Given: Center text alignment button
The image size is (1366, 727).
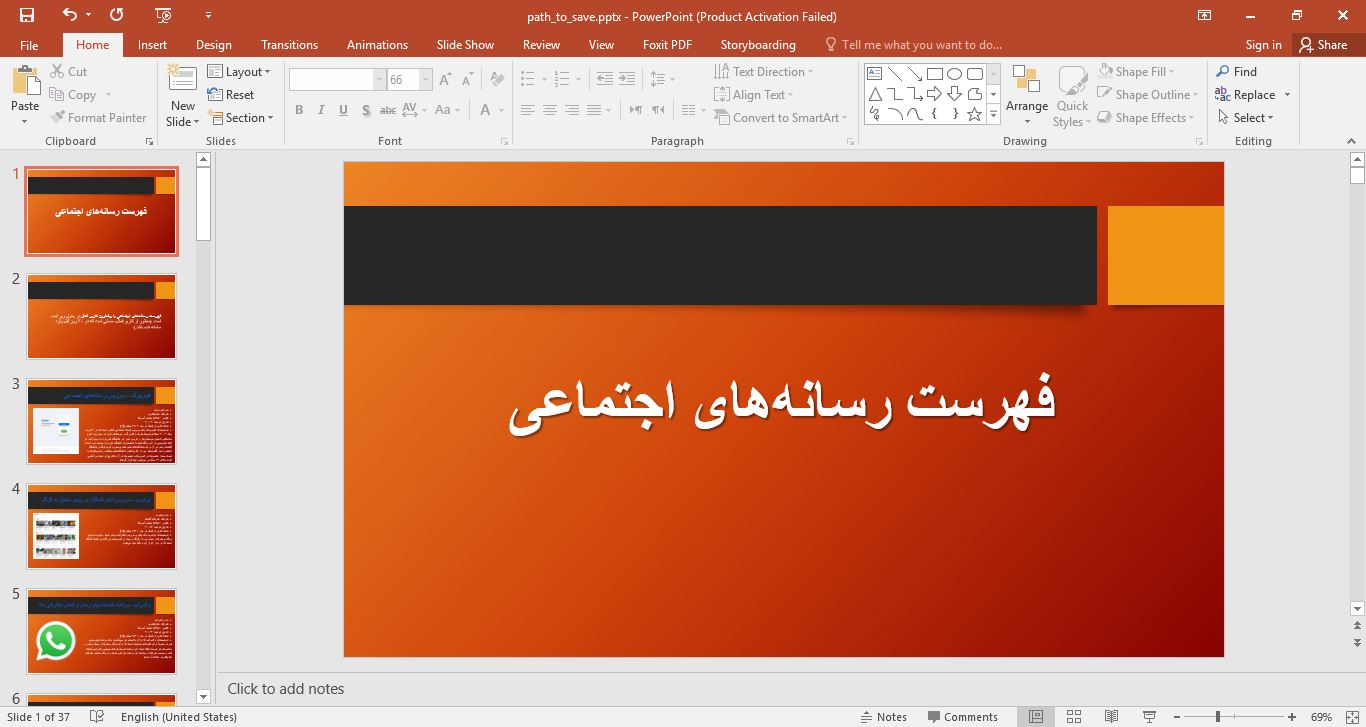Looking at the screenshot, I should click(550, 110).
